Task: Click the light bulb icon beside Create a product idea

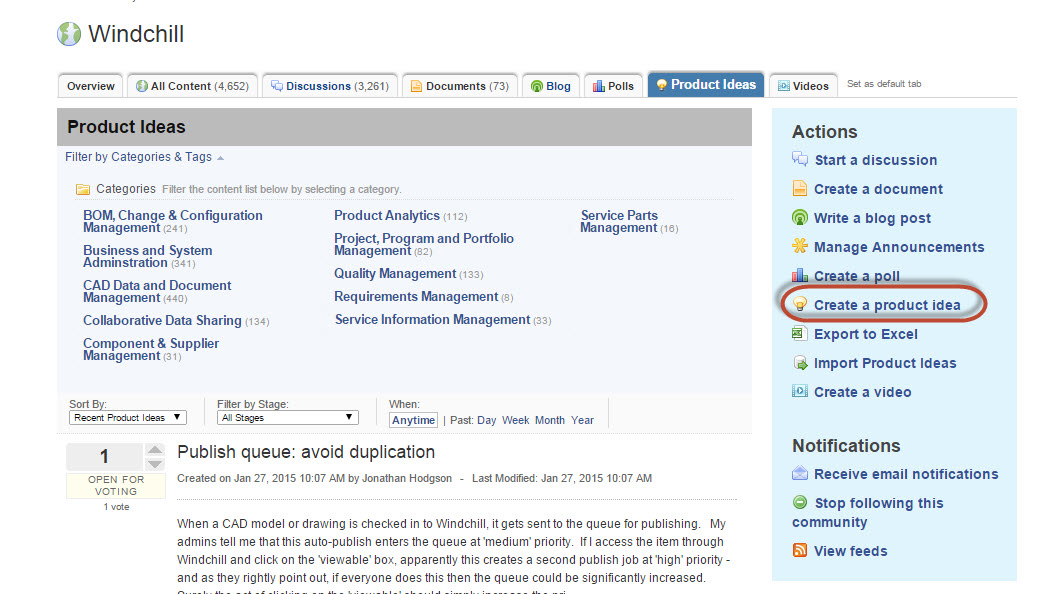Action: pos(800,304)
